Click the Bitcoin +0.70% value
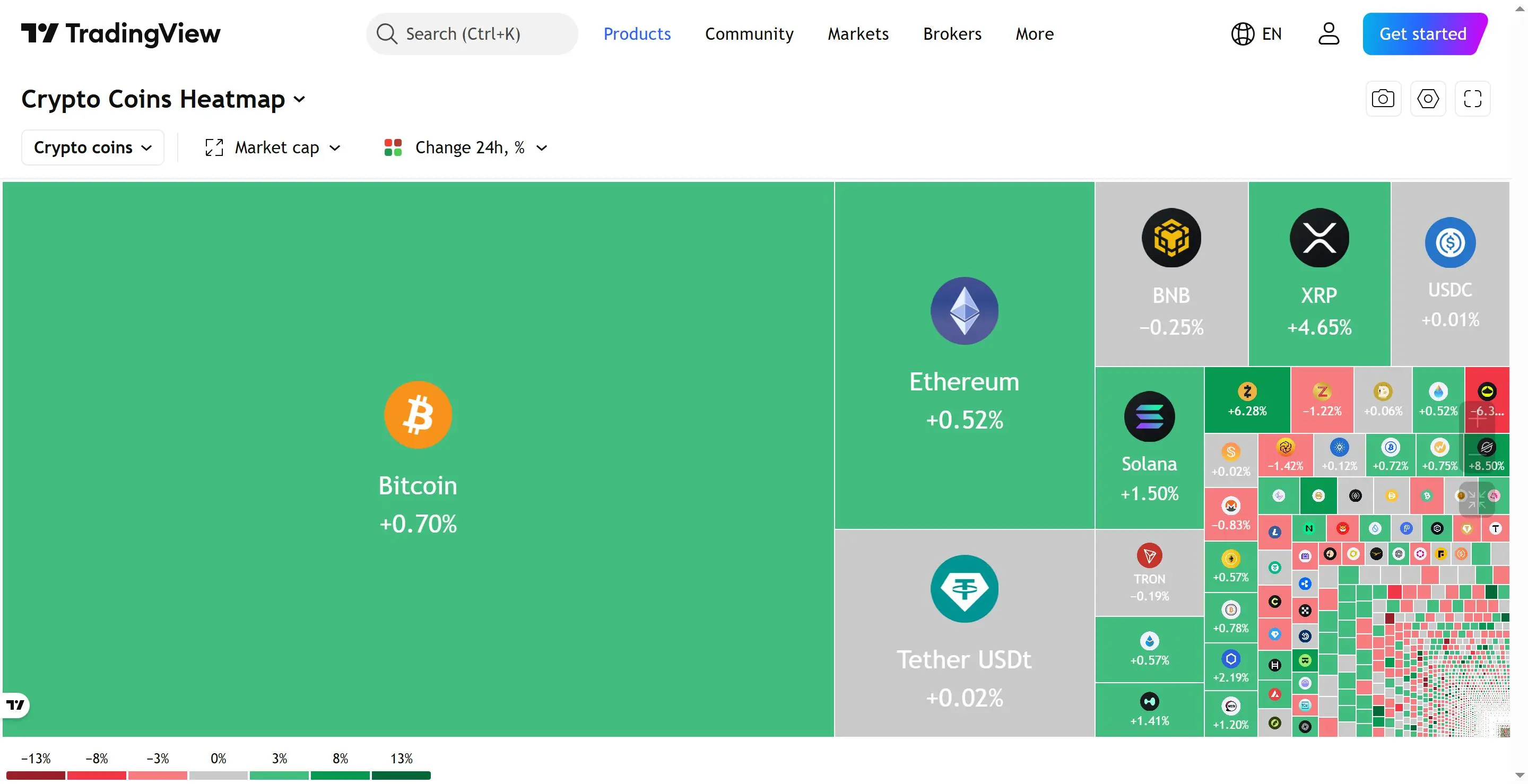The width and height of the screenshot is (1528, 784). (x=418, y=524)
